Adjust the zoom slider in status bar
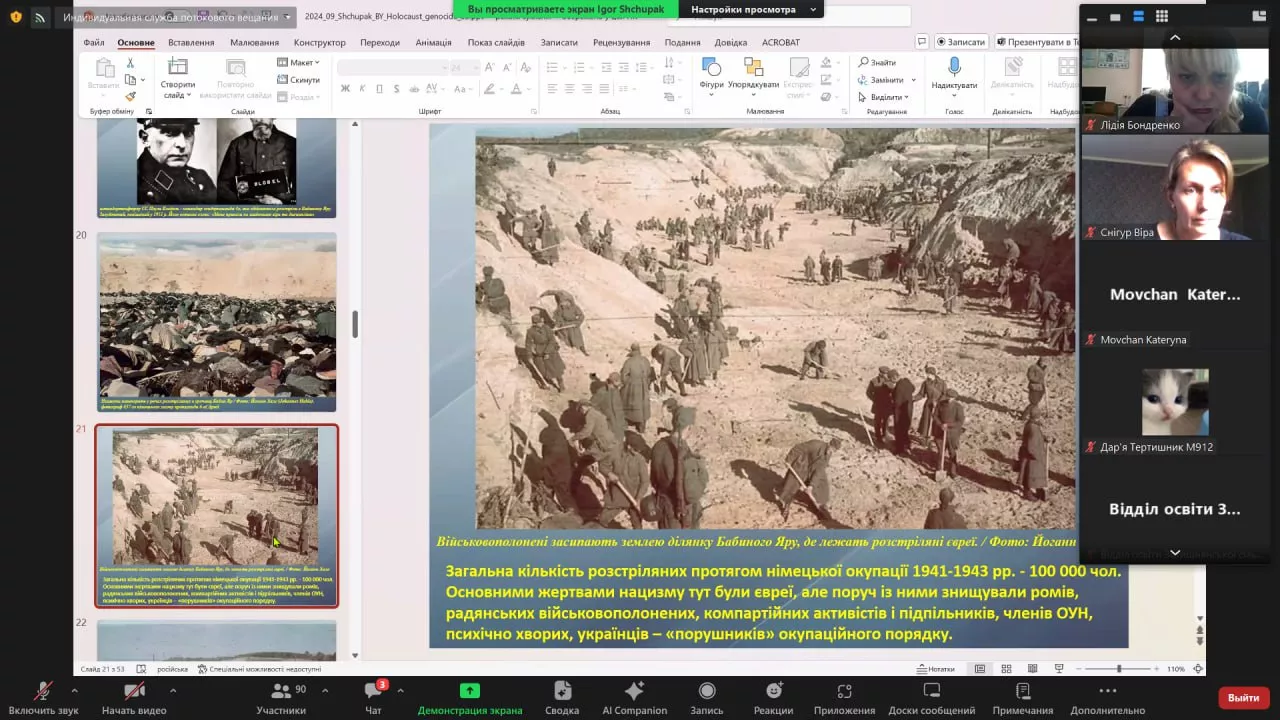 pyautogui.click(x=1119, y=669)
